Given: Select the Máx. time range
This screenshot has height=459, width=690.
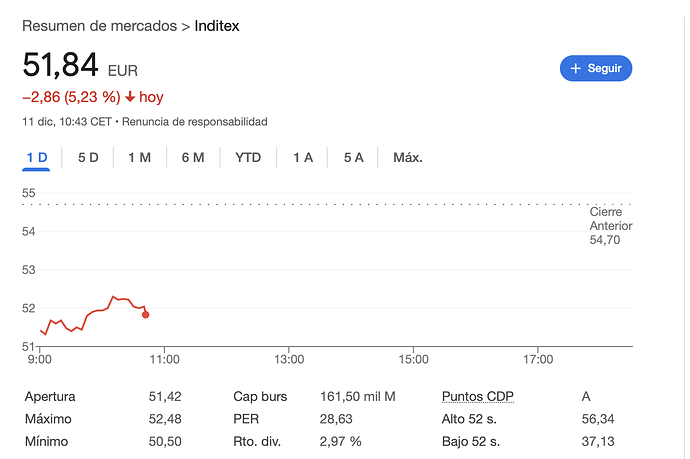Looking at the screenshot, I should (408, 158).
